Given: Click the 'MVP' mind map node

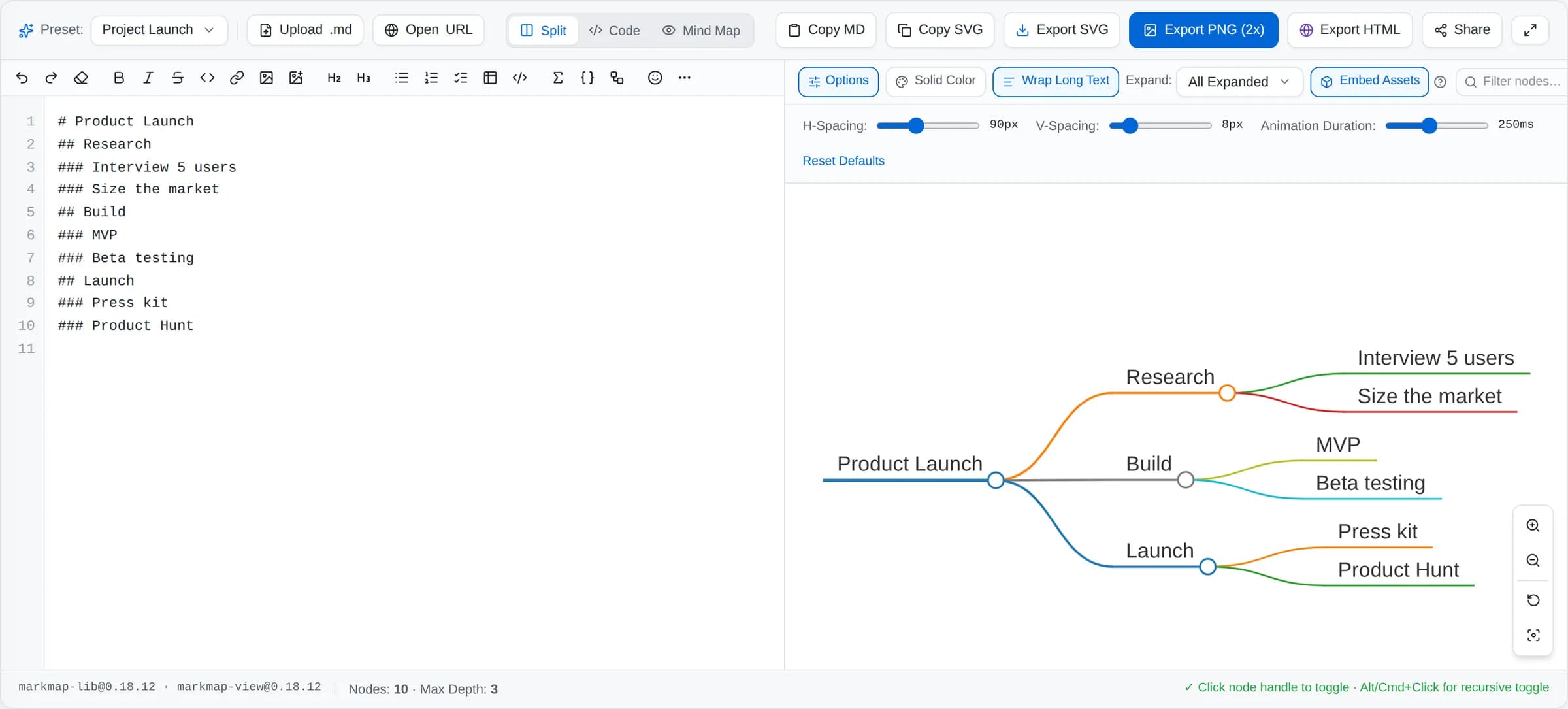Looking at the screenshot, I should point(1338,445).
